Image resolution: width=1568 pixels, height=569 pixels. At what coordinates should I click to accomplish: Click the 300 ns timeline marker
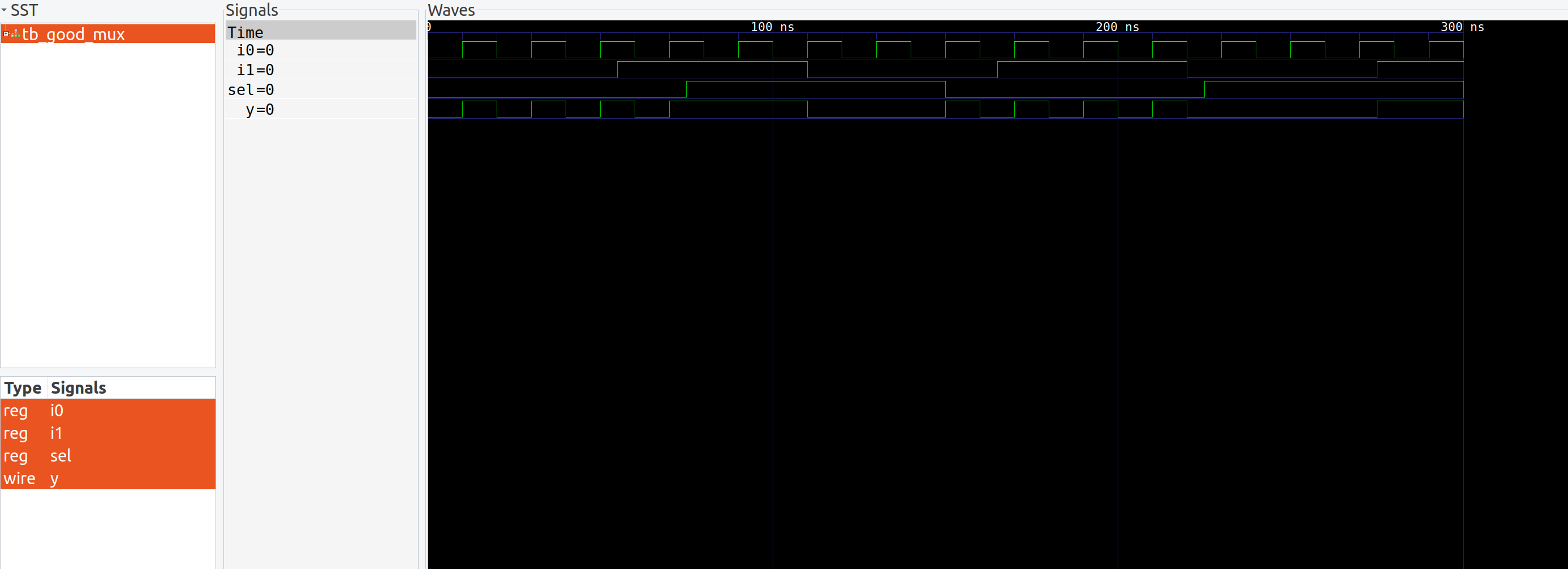coord(1462,27)
